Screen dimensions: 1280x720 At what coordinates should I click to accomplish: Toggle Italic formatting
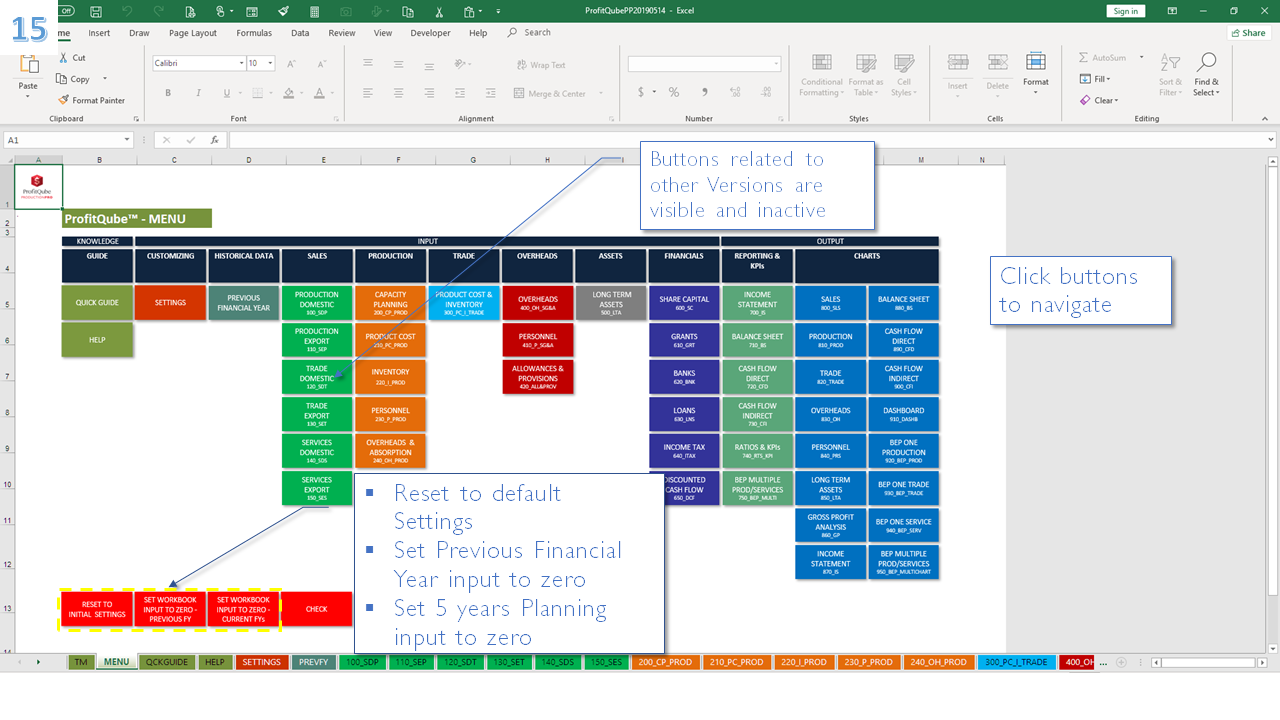click(x=197, y=93)
